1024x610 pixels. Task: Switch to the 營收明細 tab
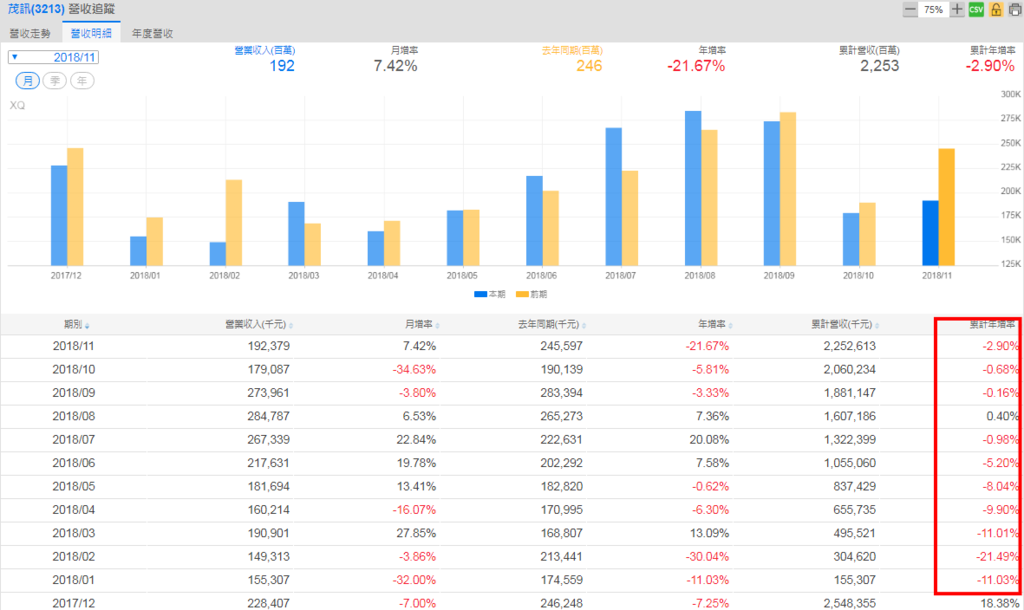(x=91, y=33)
